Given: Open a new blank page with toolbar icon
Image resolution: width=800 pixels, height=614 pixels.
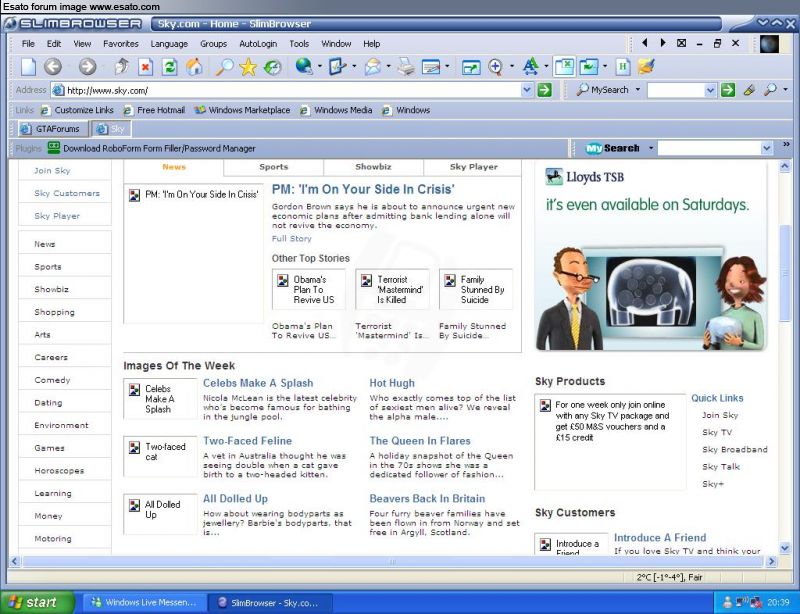Looking at the screenshot, I should click(x=29, y=67).
